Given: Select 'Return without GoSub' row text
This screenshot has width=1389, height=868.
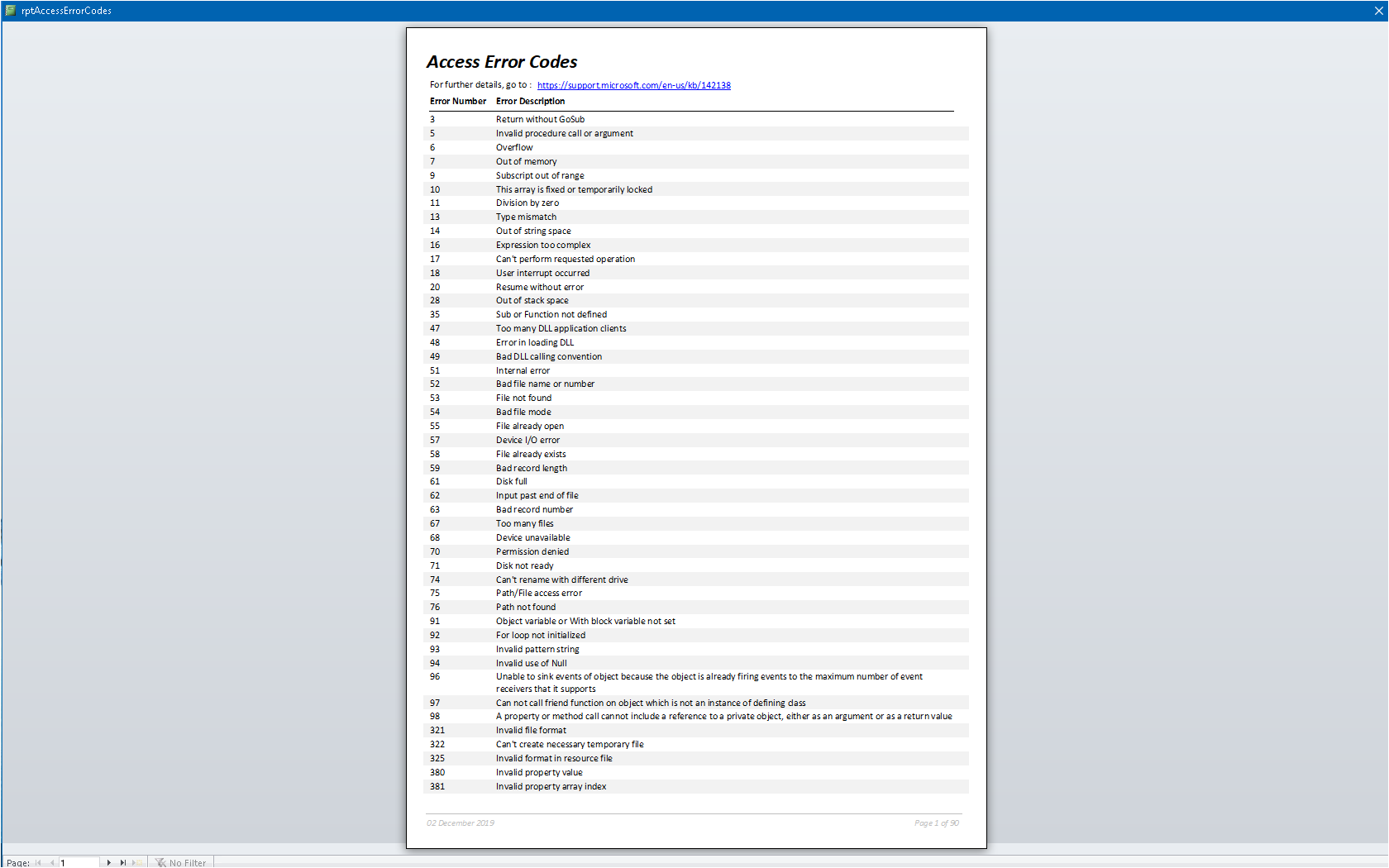Looking at the screenshot, I should click(540, 120).
